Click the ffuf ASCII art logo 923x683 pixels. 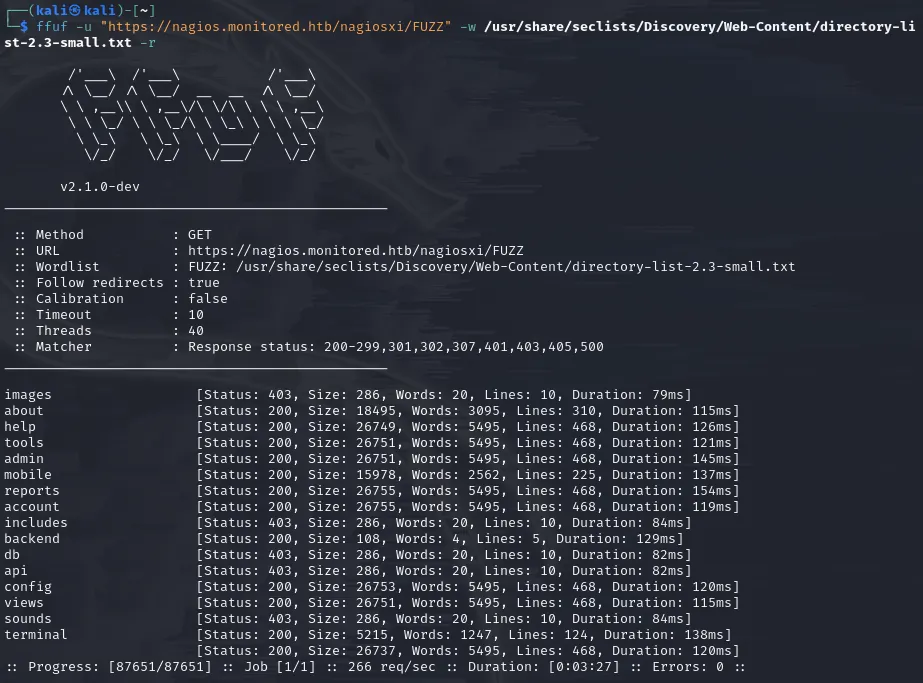point(192,114)
